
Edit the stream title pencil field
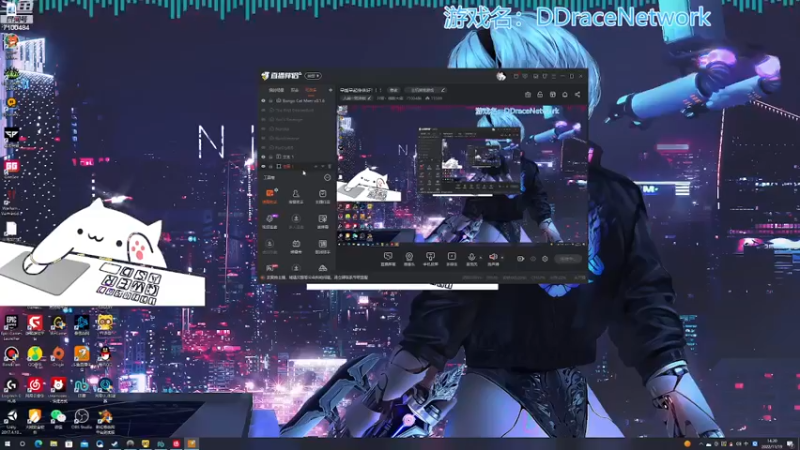coord(426,90)
